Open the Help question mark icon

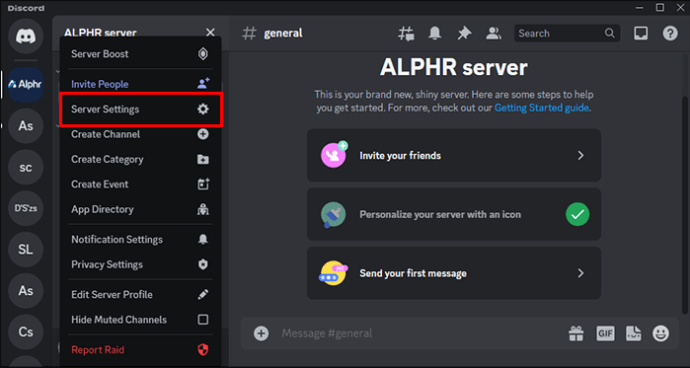point(670,33)
